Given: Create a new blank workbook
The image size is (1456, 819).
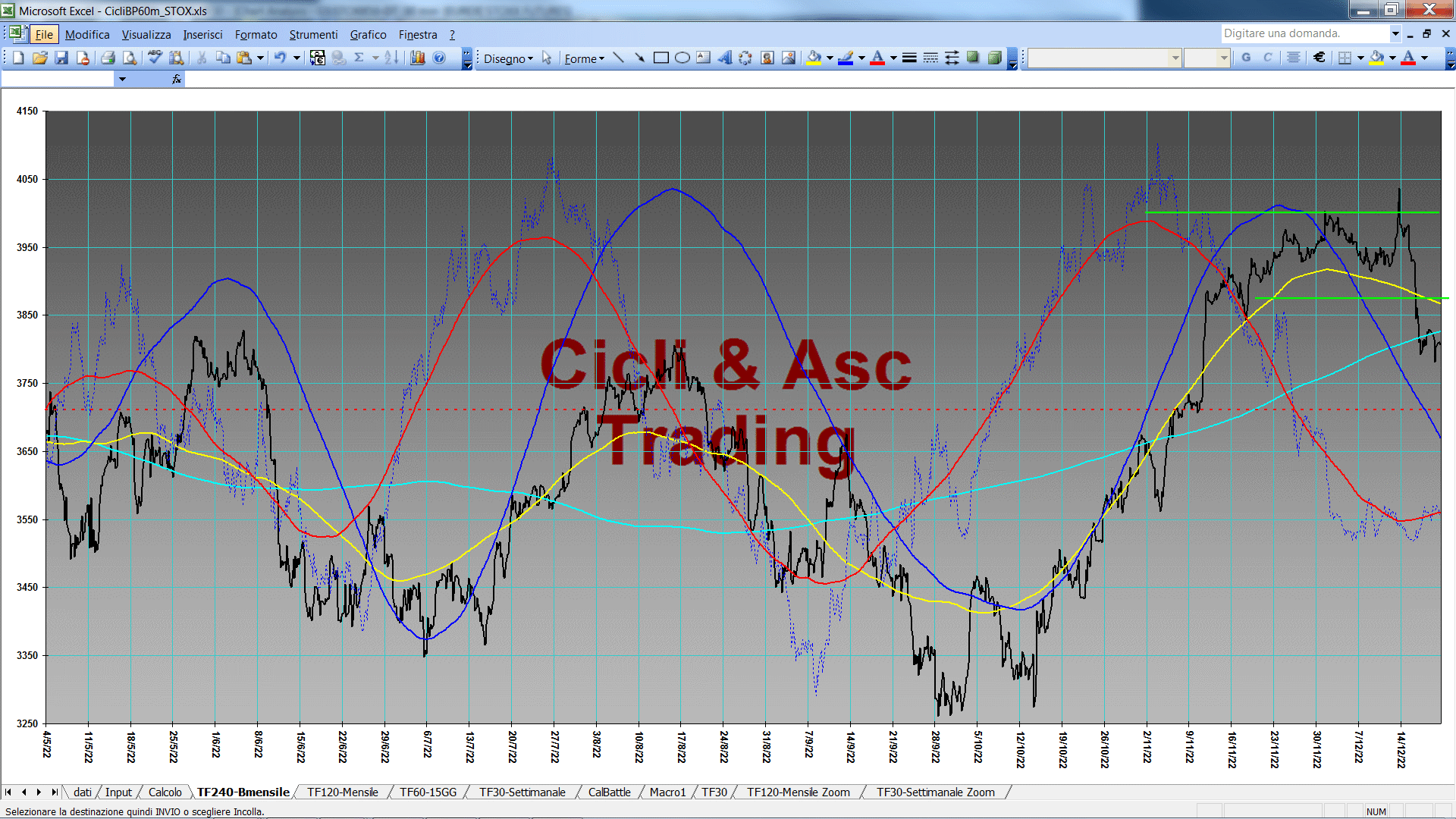Looking at the screenshot, I should pyautogui.click(x=18, y=58).
